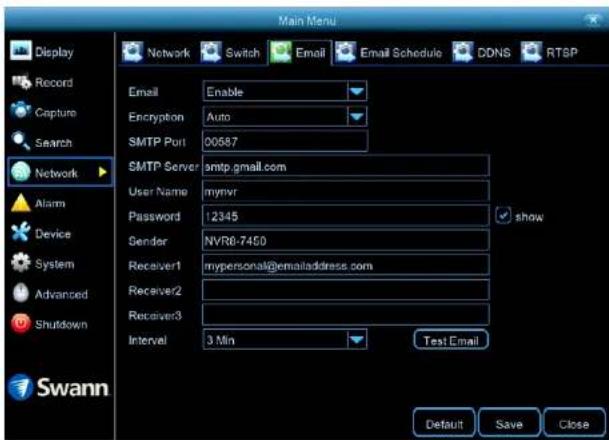Click the User Name field
This screenshot has height=440, width=609.
(346, 191)
